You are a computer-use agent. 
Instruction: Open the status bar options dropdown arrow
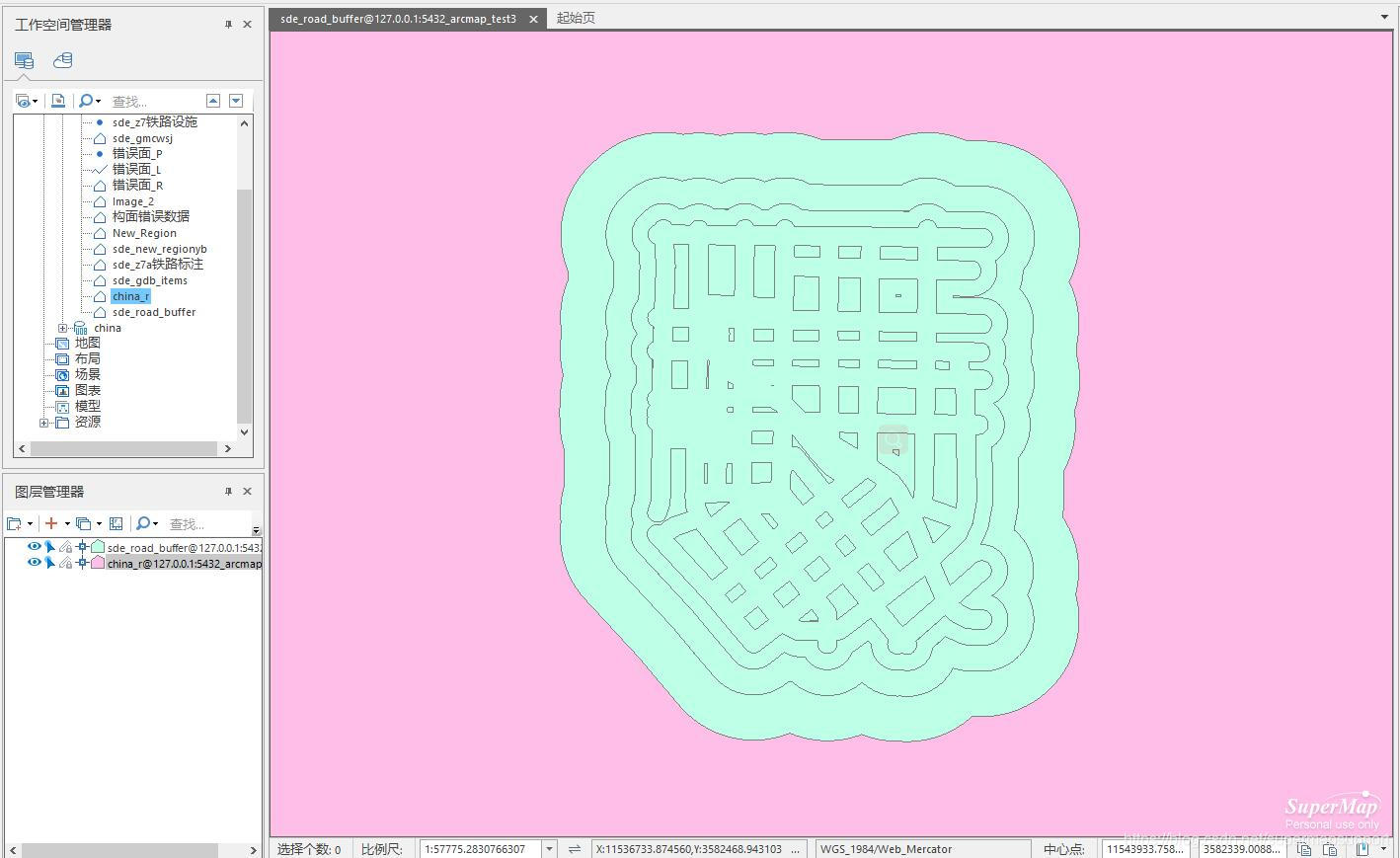1384,849
